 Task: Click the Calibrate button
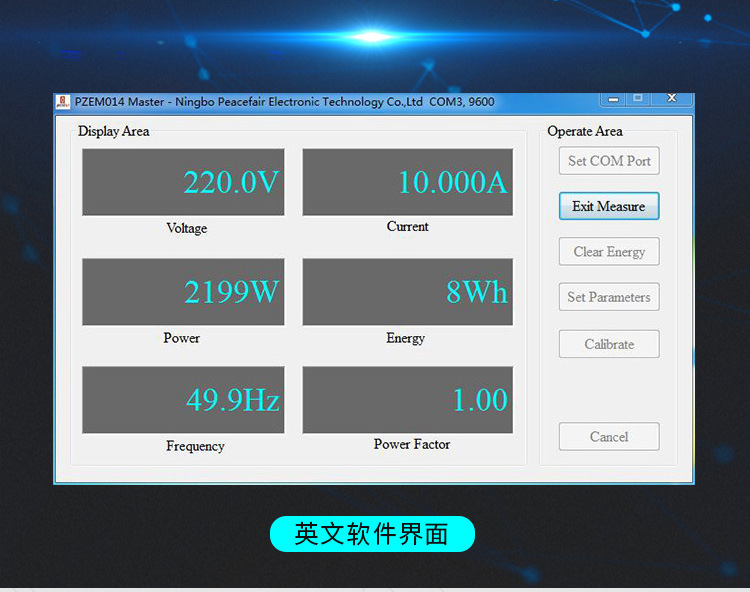click(609, 344)
